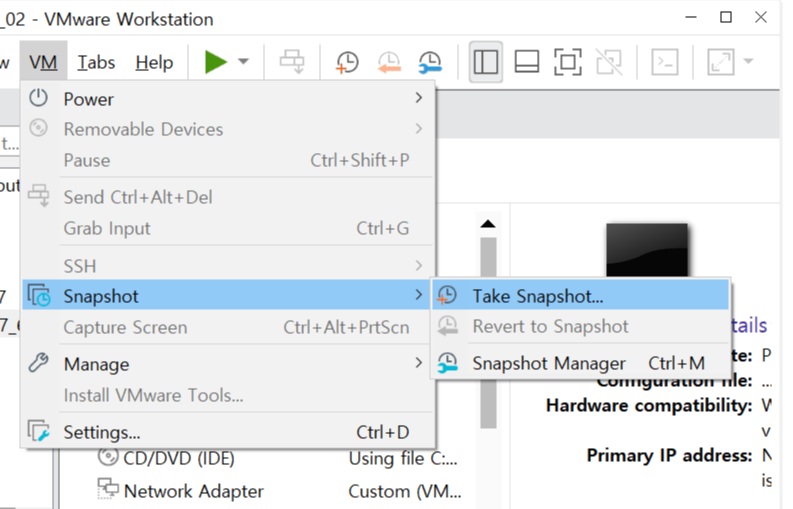This screenshot has height=509, width=793.
Task: Click the console view toolbar icon
Action: (665, 62)
